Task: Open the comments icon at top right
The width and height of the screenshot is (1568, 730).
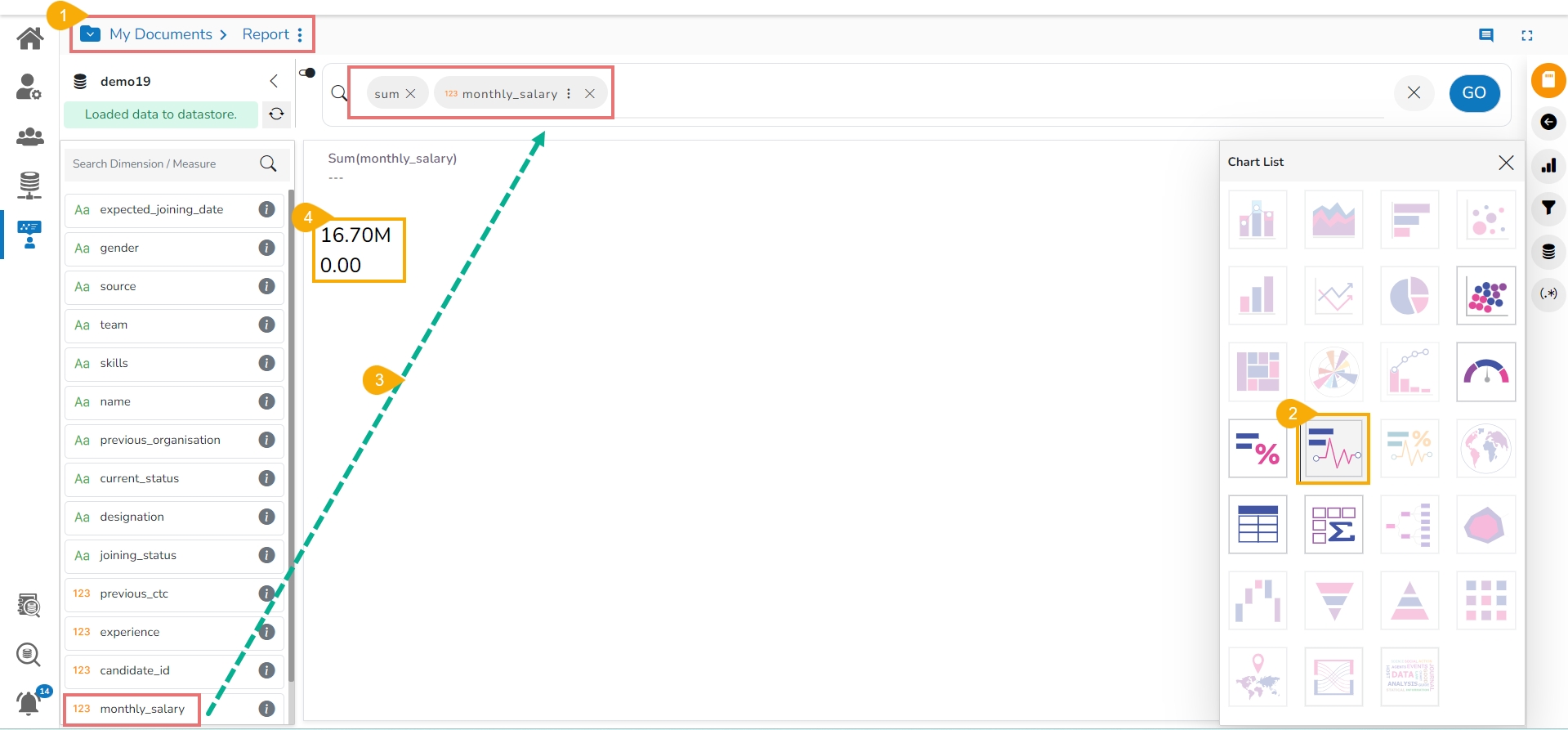Action: point(1486,35)
